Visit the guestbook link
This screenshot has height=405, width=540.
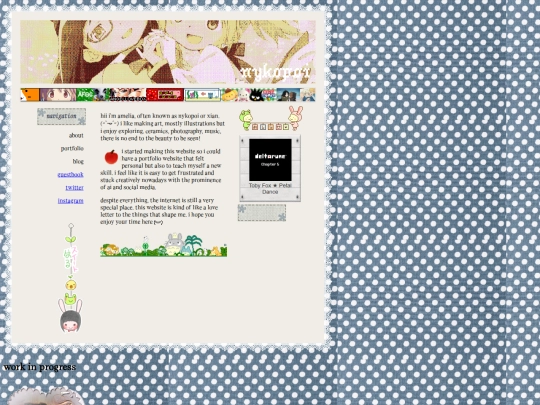point(71,175)
